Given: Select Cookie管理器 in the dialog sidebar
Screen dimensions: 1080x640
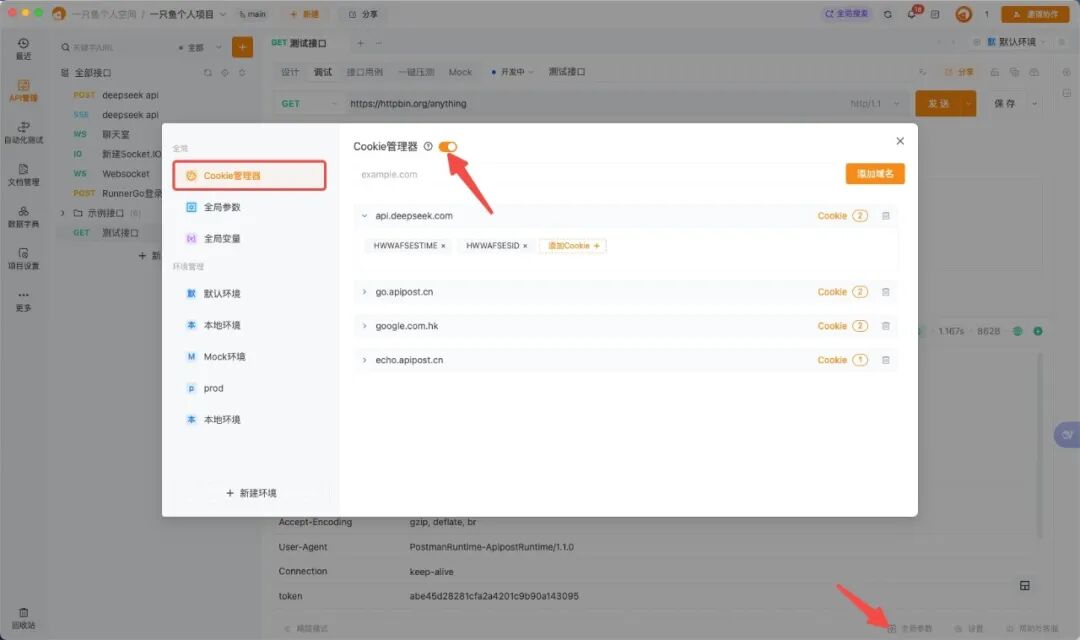Looking at the screenshot, I should [x=249, y=176].
